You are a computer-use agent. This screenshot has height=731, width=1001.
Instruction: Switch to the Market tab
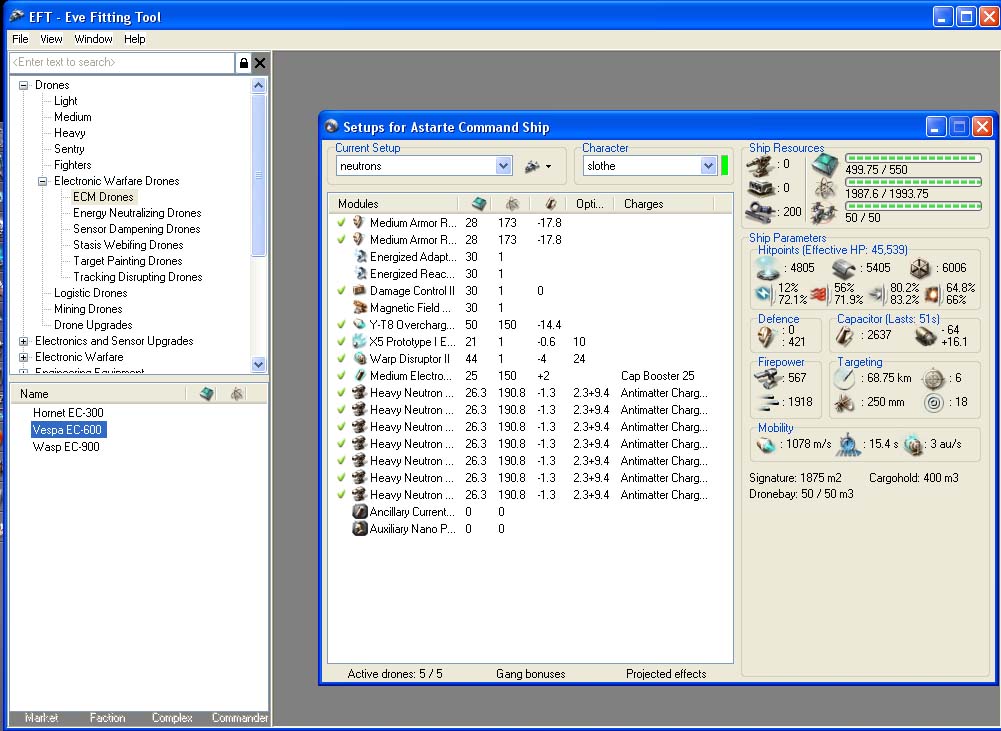pyautogui.click(x=41, y=718)
